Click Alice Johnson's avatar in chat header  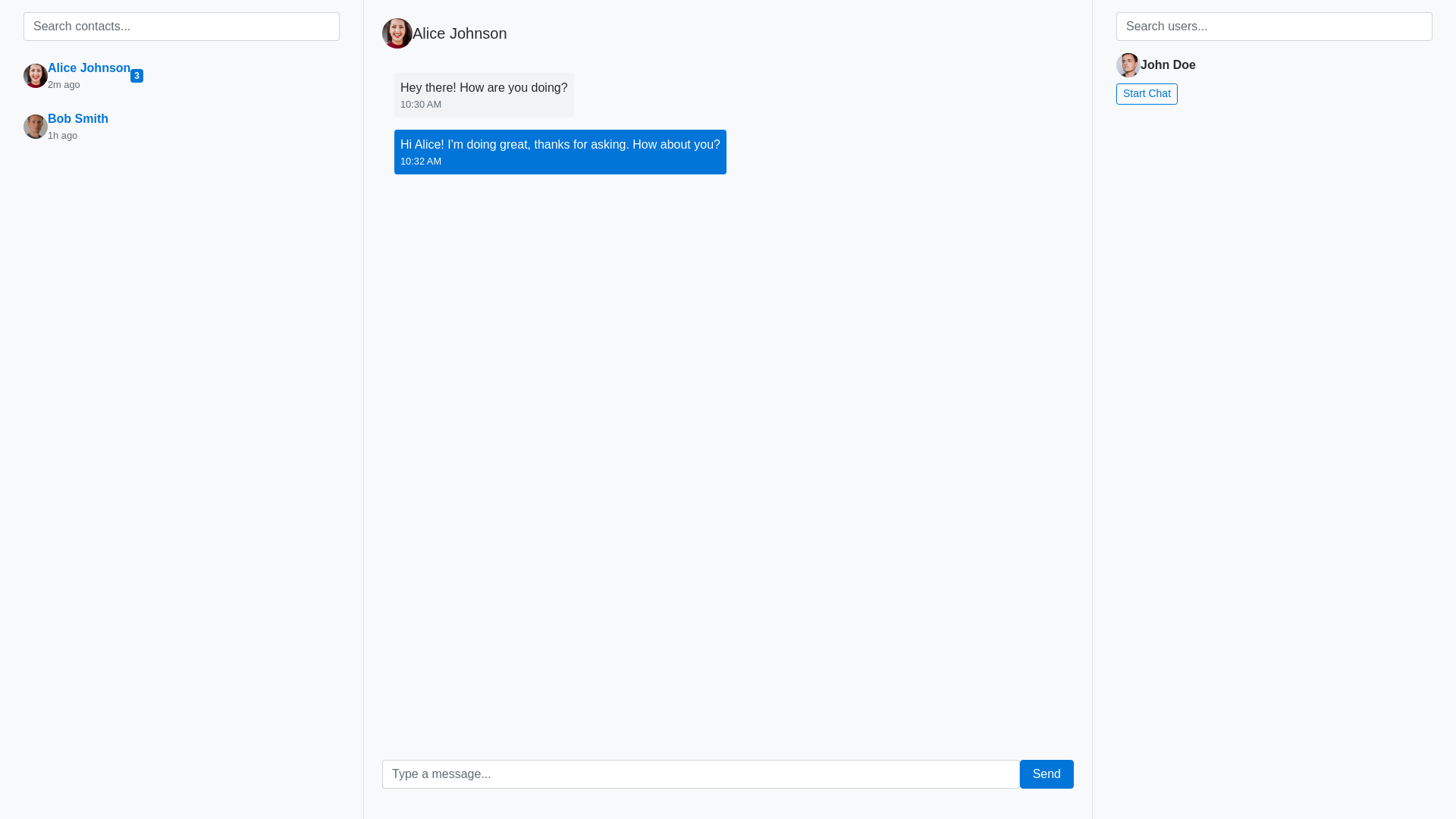coord(397,33)
